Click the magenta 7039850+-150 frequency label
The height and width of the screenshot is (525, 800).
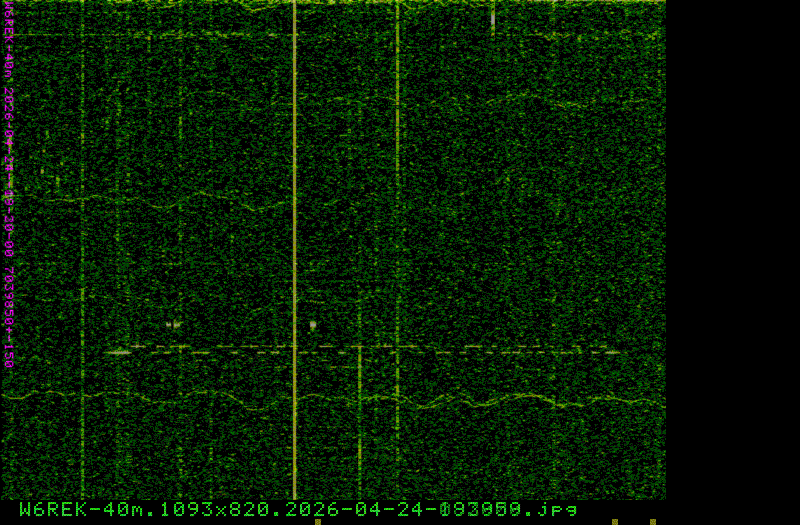[9, 317]
